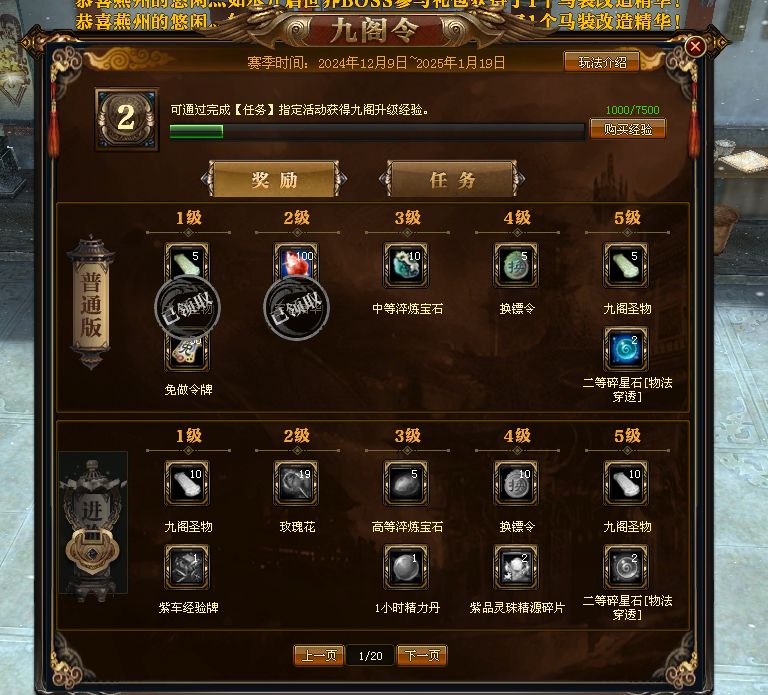Click the 中等淬炼宝石 reward icon
This screenshot has width=768, height=695.
tap(406, 265)
